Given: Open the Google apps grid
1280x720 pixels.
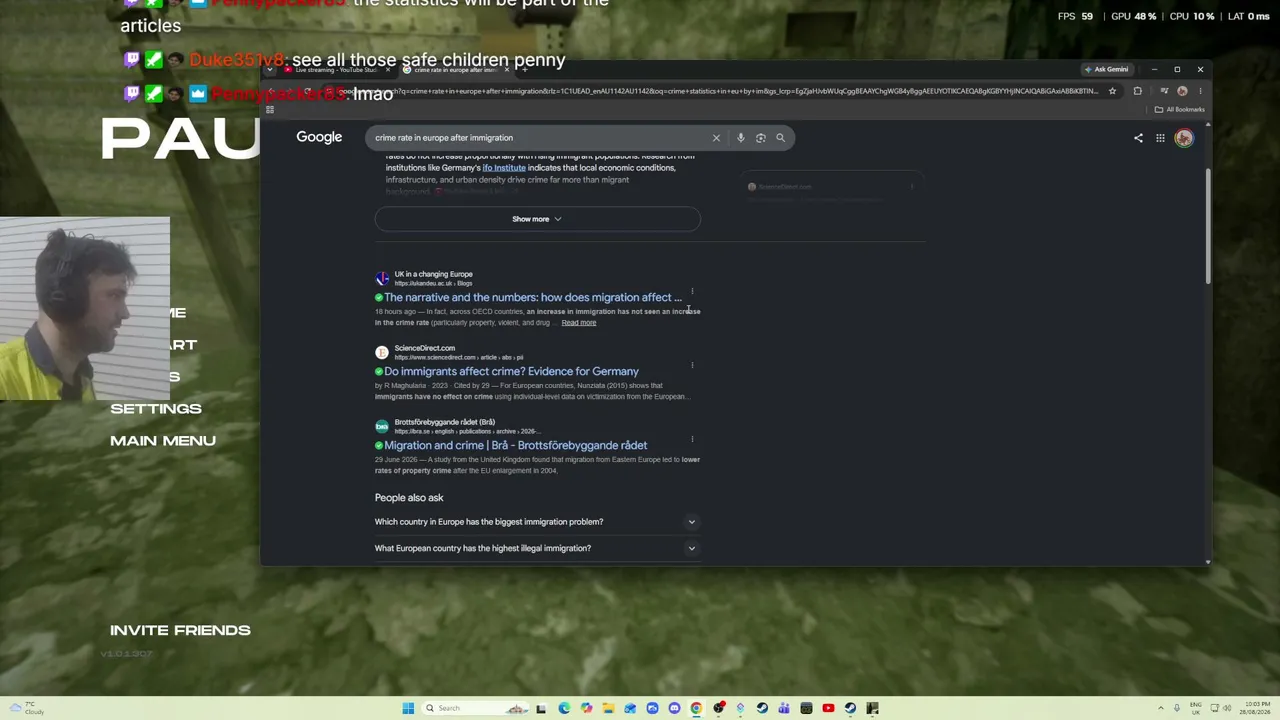Looking at the screenshot, I should click(1160, 138).
